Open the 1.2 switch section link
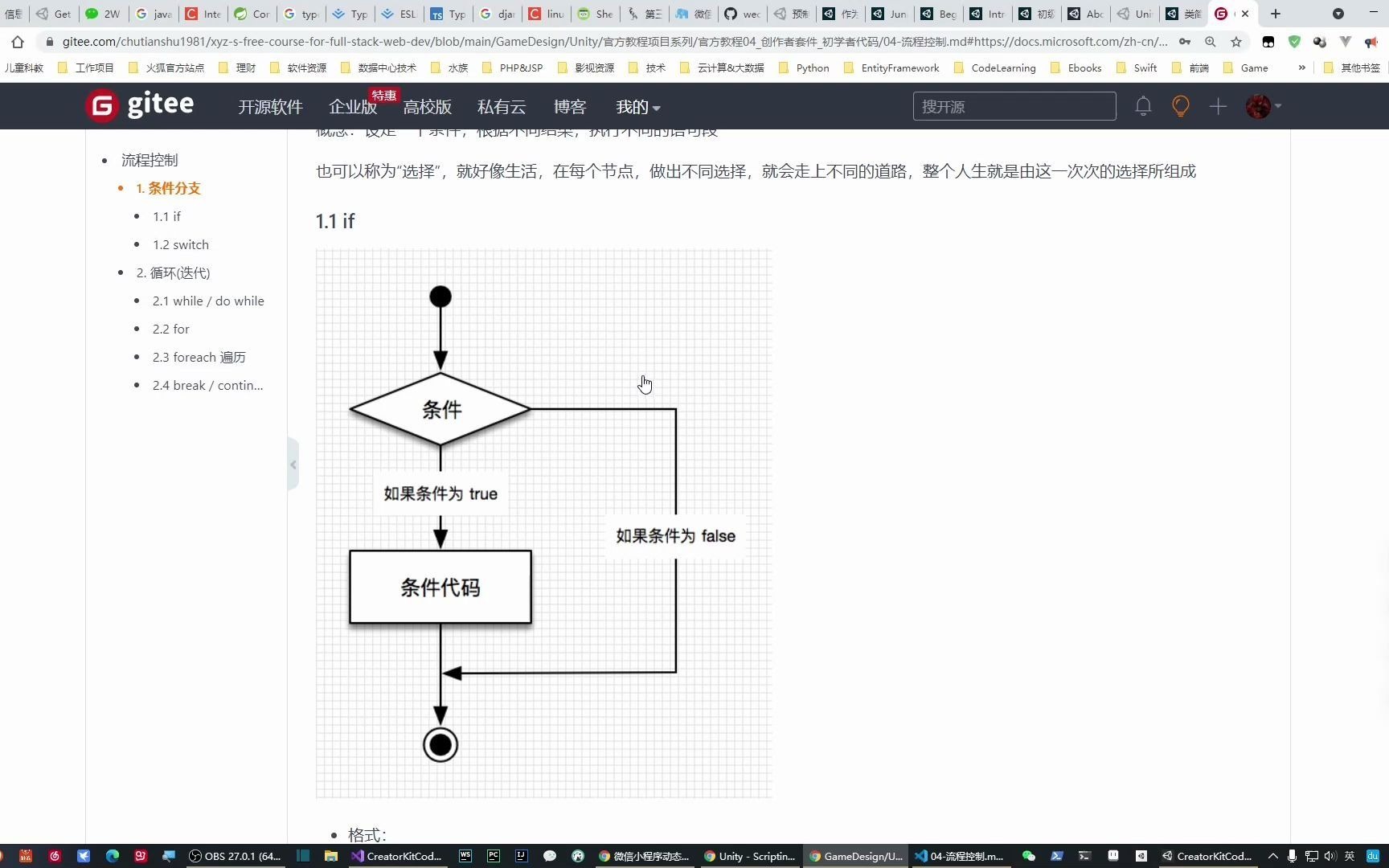This screenshot has height=868, width=1389. tap(180, 244)
